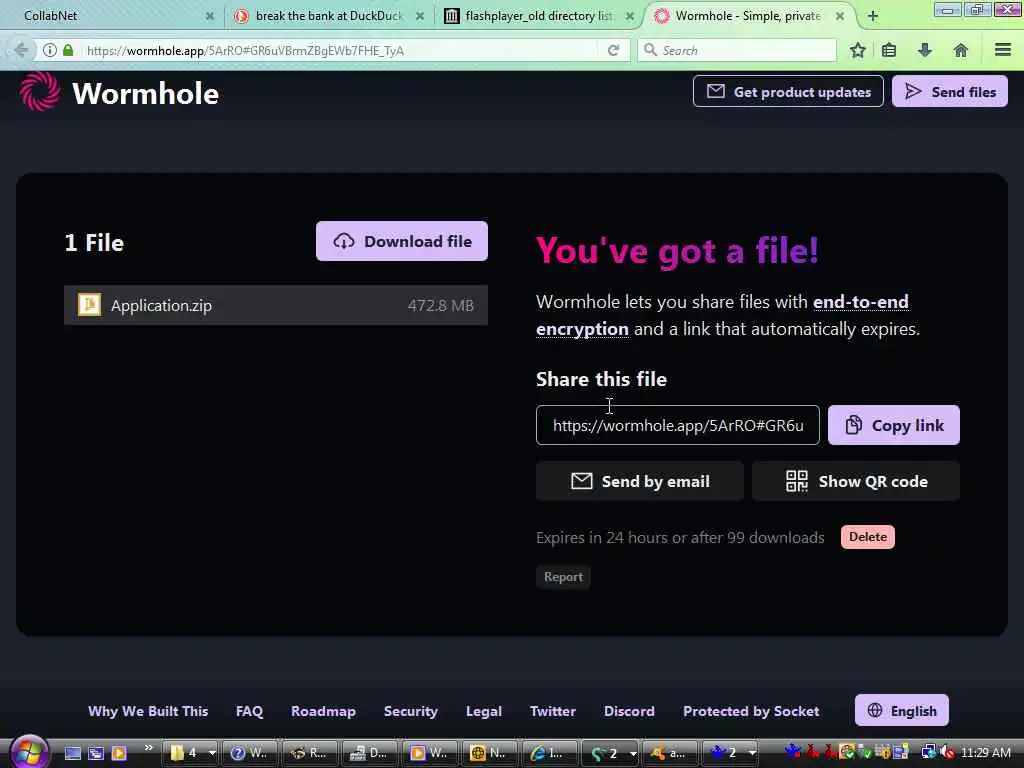Click the clipboard icon in Copy link
The height and width of the screenshot is (768, 1024).
point(854,425)
